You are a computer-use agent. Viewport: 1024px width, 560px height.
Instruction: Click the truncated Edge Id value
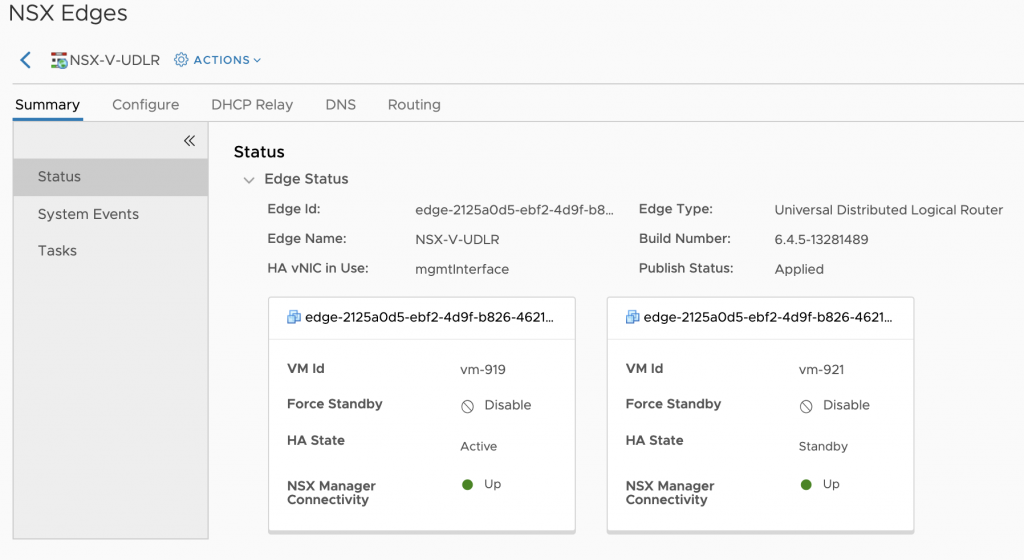point(514,210)
